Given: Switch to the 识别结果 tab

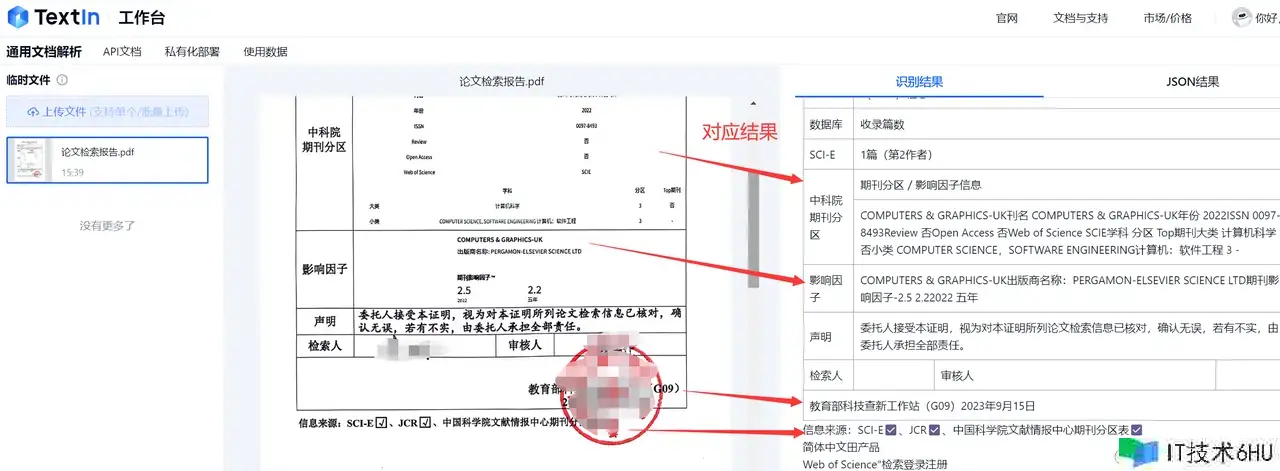Looking at the screenshot, I should pyautogui.click(x=919, y=82).
